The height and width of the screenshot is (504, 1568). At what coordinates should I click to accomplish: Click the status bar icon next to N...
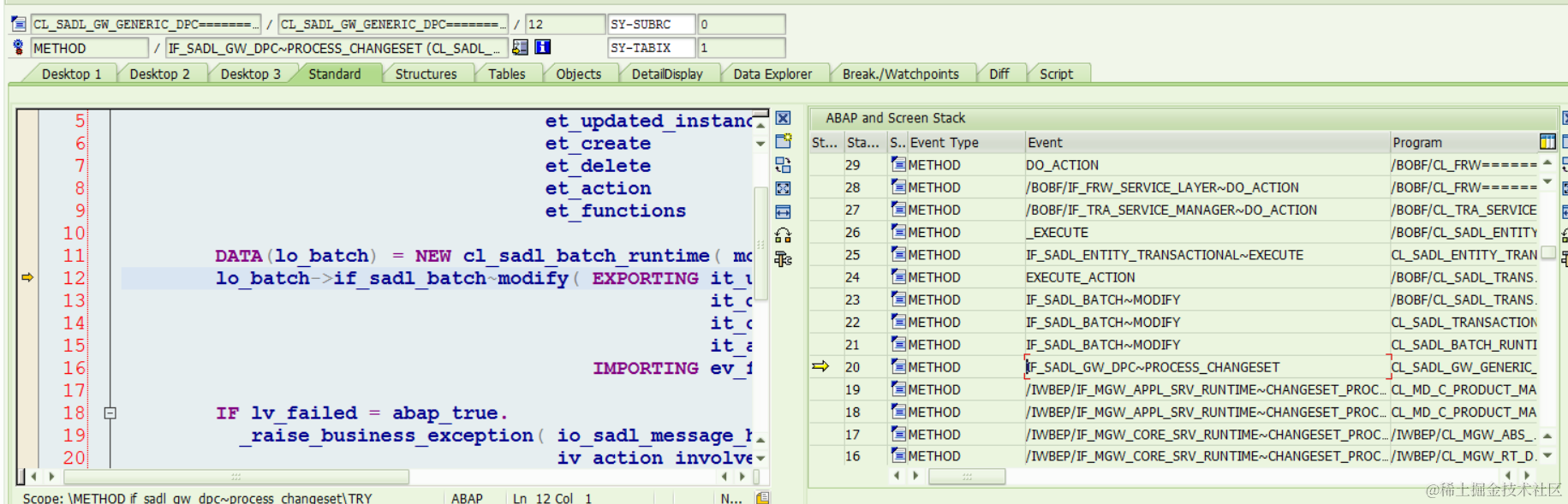762,497
